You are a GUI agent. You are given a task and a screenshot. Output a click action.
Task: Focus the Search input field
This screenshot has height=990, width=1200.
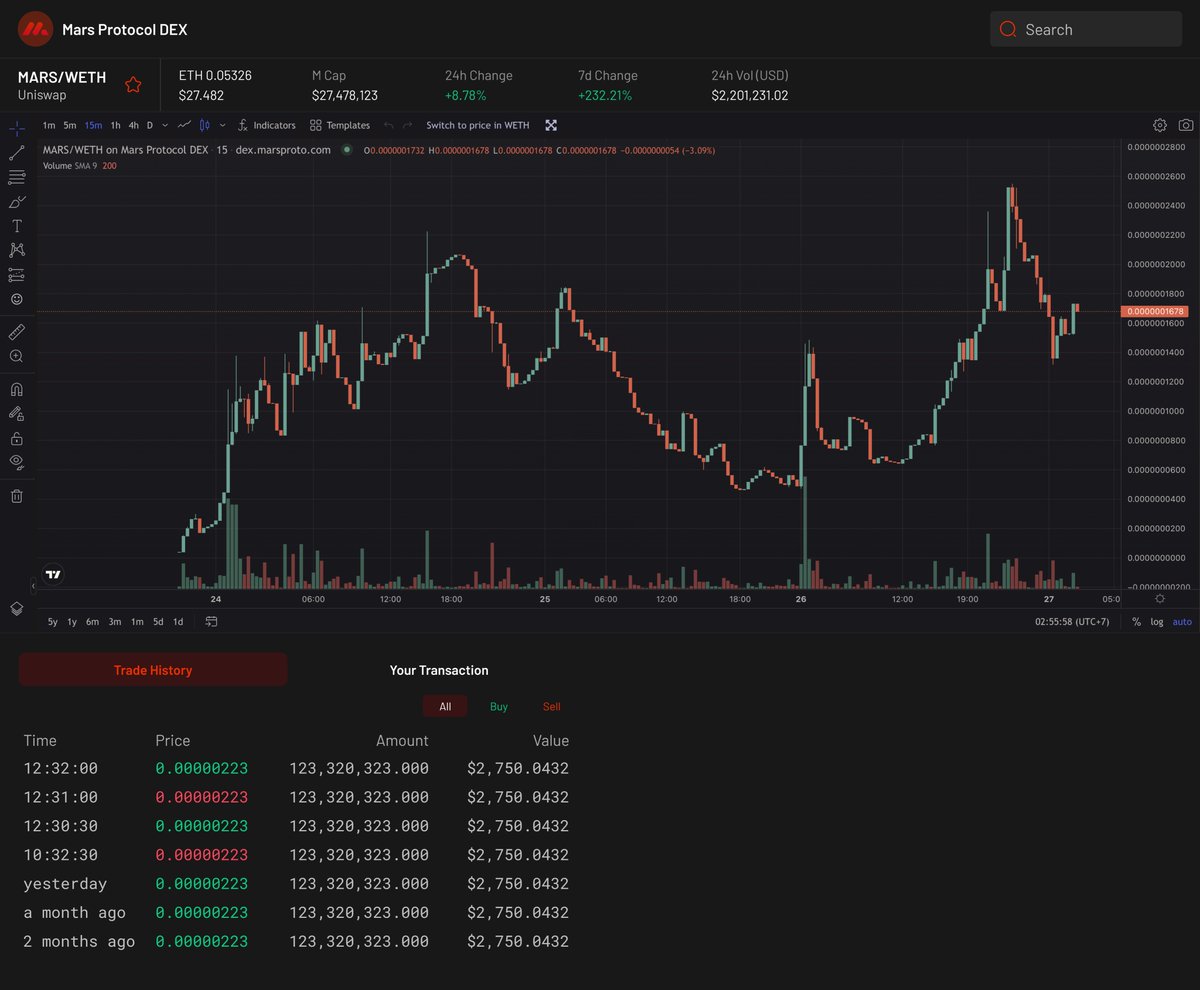click(x=1086, y=29)
